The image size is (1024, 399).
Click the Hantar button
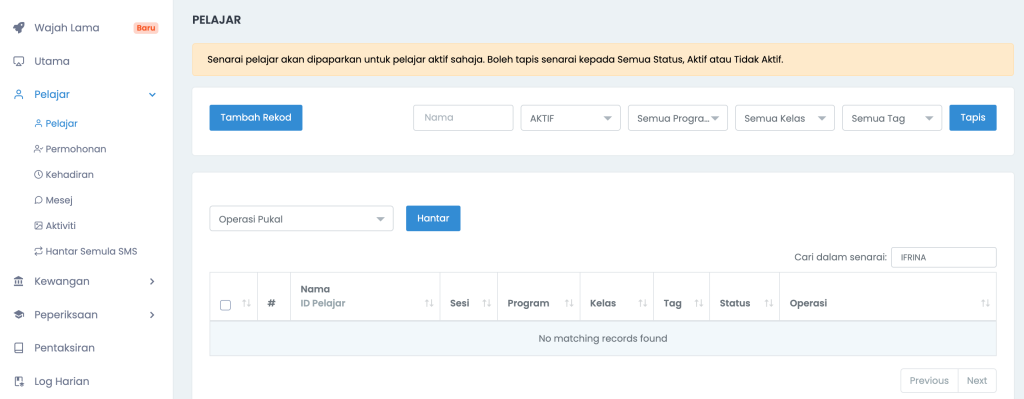(433, 218)
